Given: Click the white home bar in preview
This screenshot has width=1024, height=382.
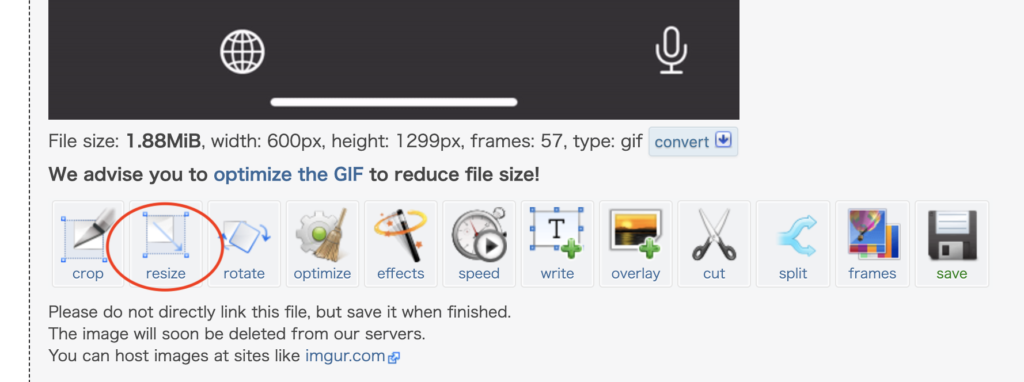Looking at the screenshot, I should (394, 102).
